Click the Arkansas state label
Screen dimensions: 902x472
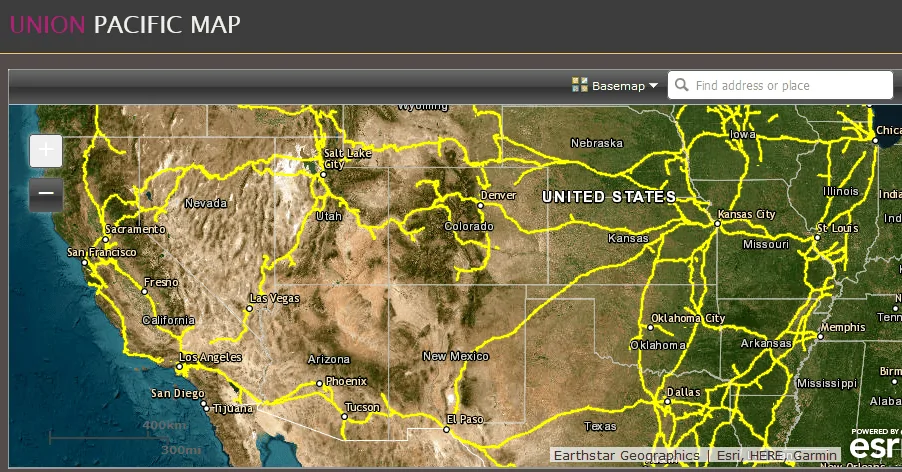766,343
